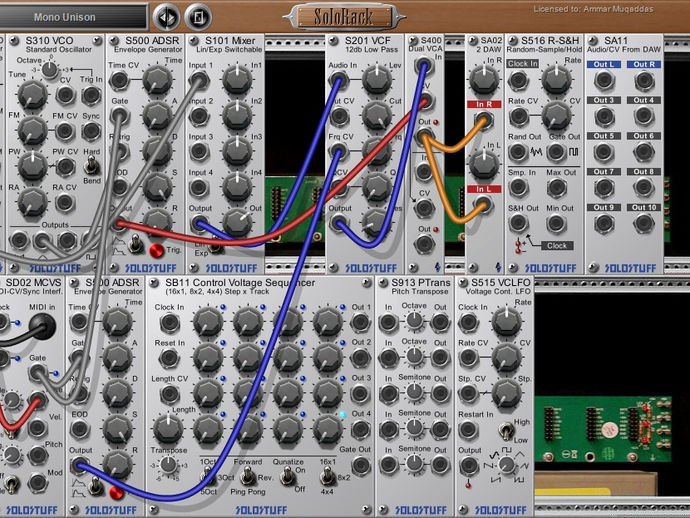Click the SB11 Sequencer Out 1 jack
The image size is (690, 518).
[360, 323]
